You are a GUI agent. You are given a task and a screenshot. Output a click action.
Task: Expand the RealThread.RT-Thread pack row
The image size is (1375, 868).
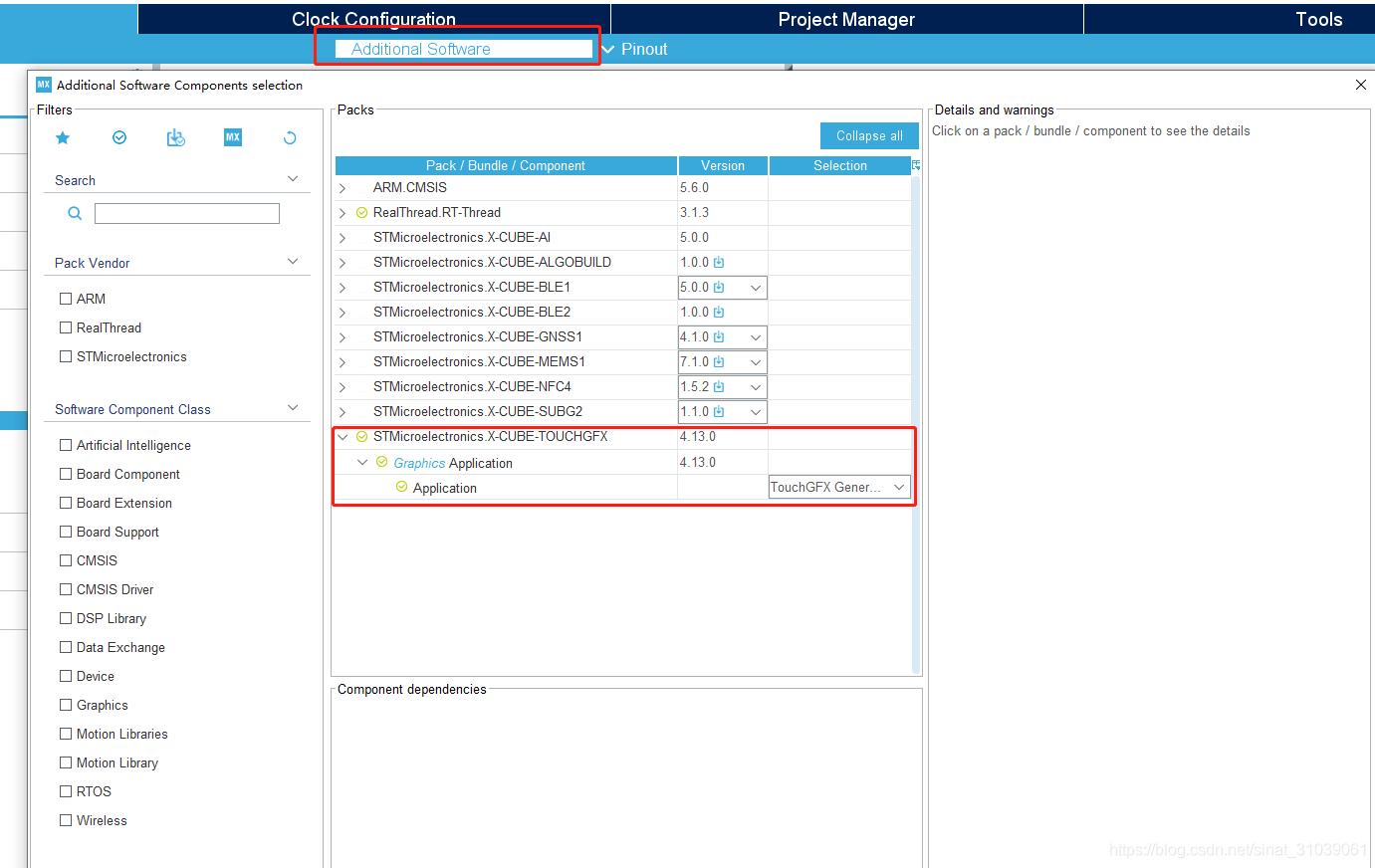pos(343,213)
